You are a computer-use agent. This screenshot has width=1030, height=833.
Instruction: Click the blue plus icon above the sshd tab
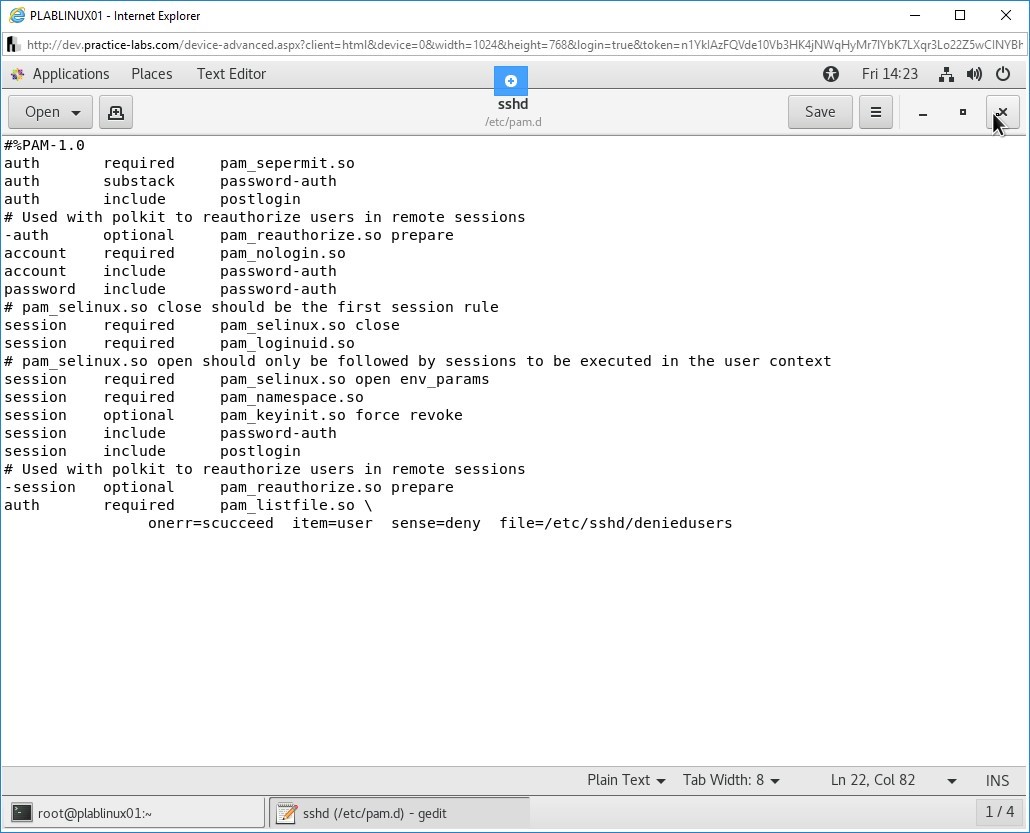pos(511,80)
